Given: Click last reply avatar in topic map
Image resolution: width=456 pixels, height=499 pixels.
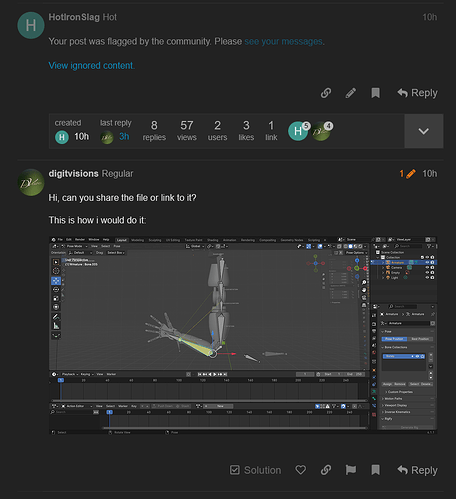Looking at the screenshot, I should click(x=107, y=137).
